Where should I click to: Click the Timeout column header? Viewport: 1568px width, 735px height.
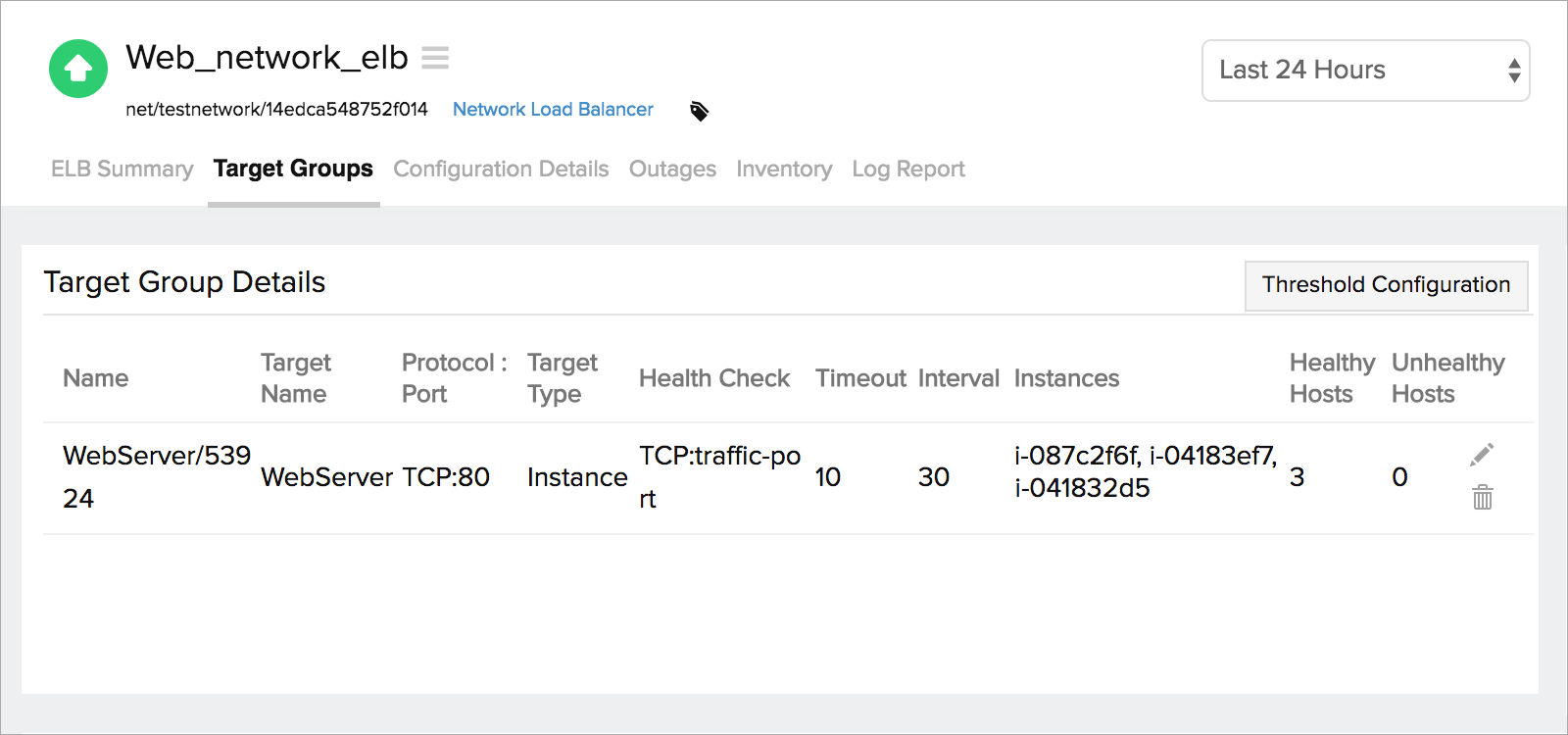[x=860, y=378]
